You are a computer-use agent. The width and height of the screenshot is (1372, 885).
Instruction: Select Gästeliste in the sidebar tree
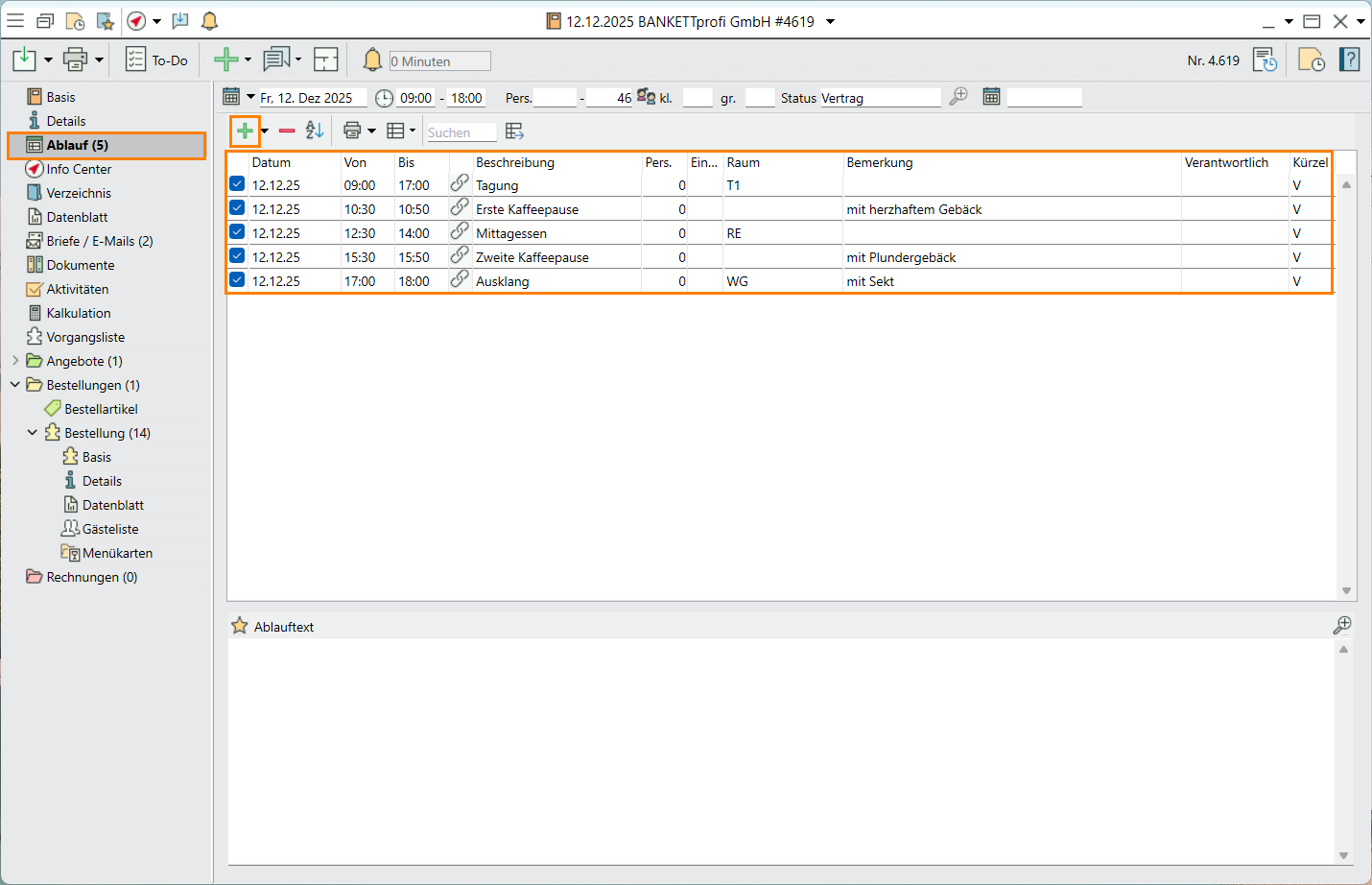109,529
